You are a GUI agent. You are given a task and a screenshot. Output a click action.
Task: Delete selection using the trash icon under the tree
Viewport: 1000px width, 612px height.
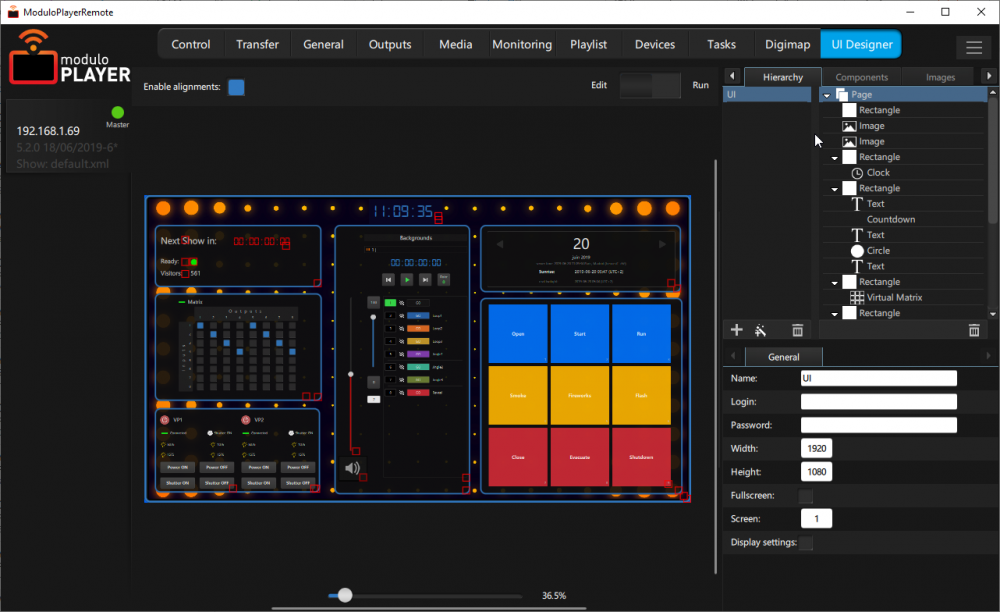point(796,329)
